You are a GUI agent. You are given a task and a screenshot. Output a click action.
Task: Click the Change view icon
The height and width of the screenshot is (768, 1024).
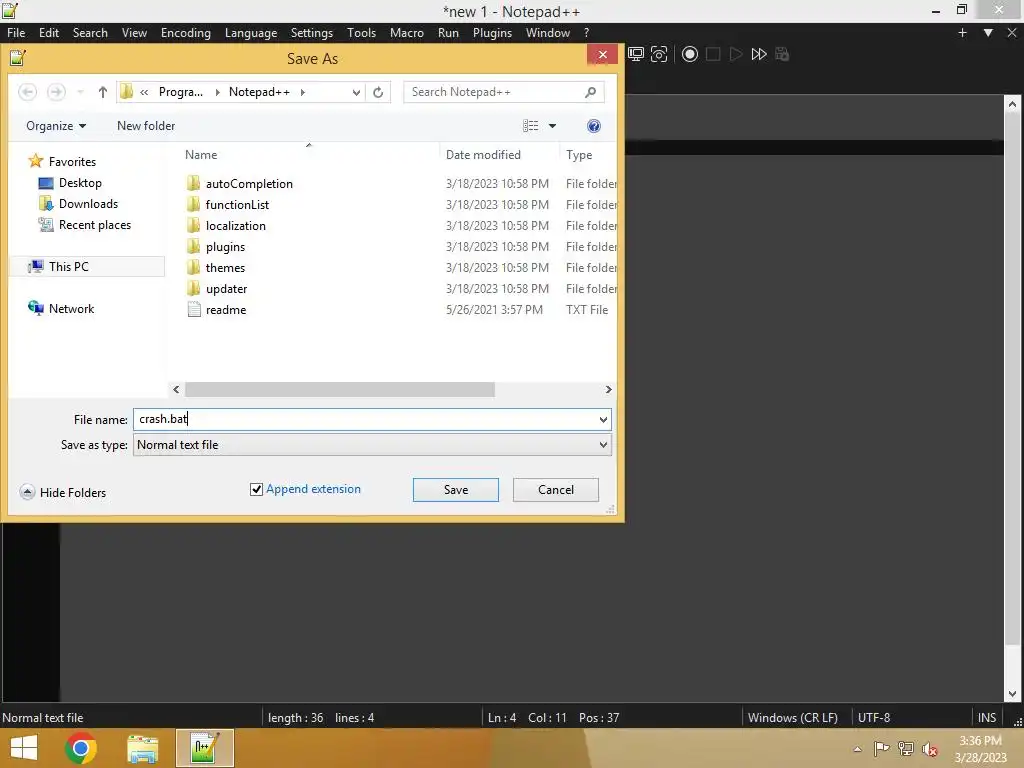click(530, 126)
